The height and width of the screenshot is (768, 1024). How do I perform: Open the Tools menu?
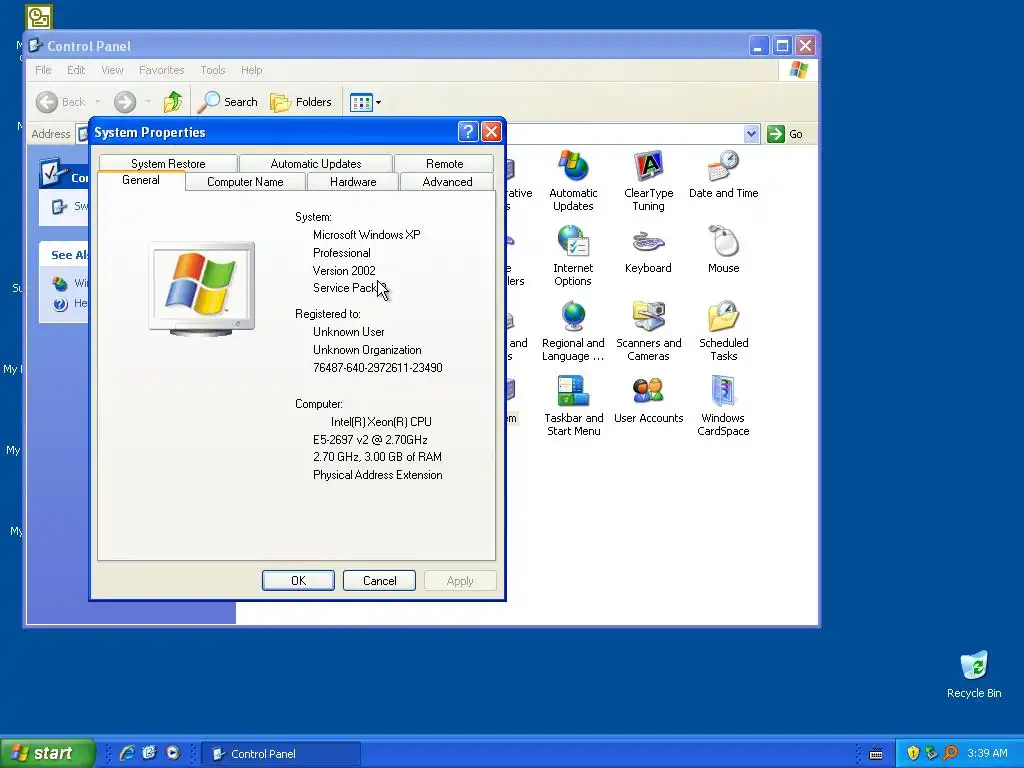pos(212,70)
